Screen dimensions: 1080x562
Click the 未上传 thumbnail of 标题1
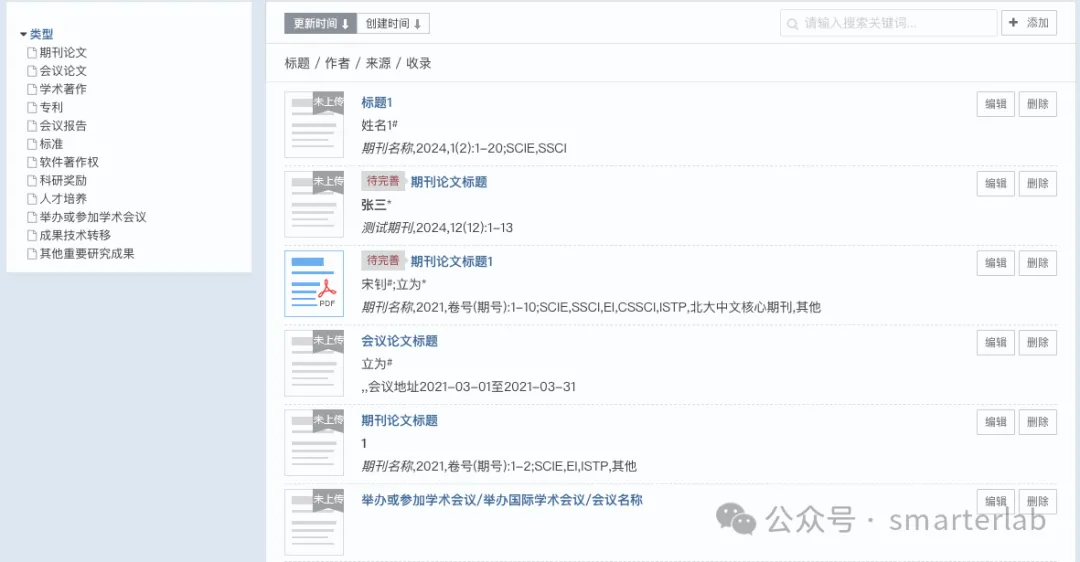click(314, 125)
